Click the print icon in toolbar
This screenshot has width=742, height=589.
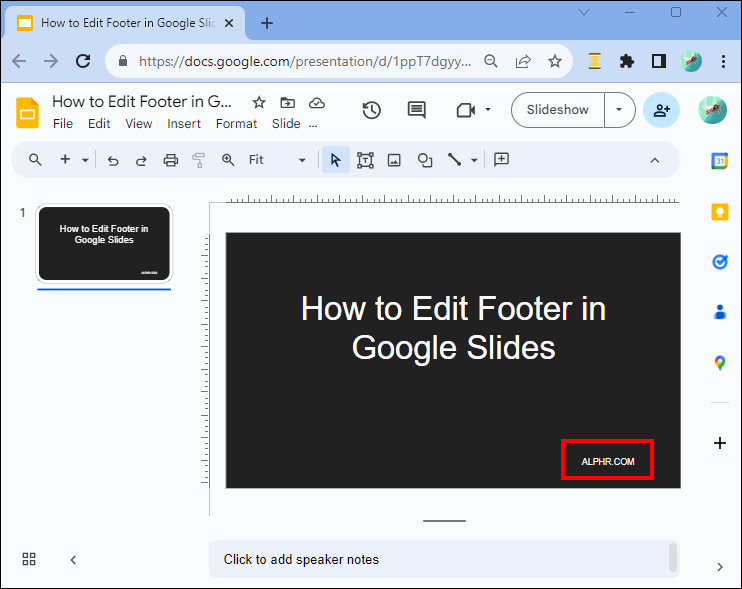[170, 160]
